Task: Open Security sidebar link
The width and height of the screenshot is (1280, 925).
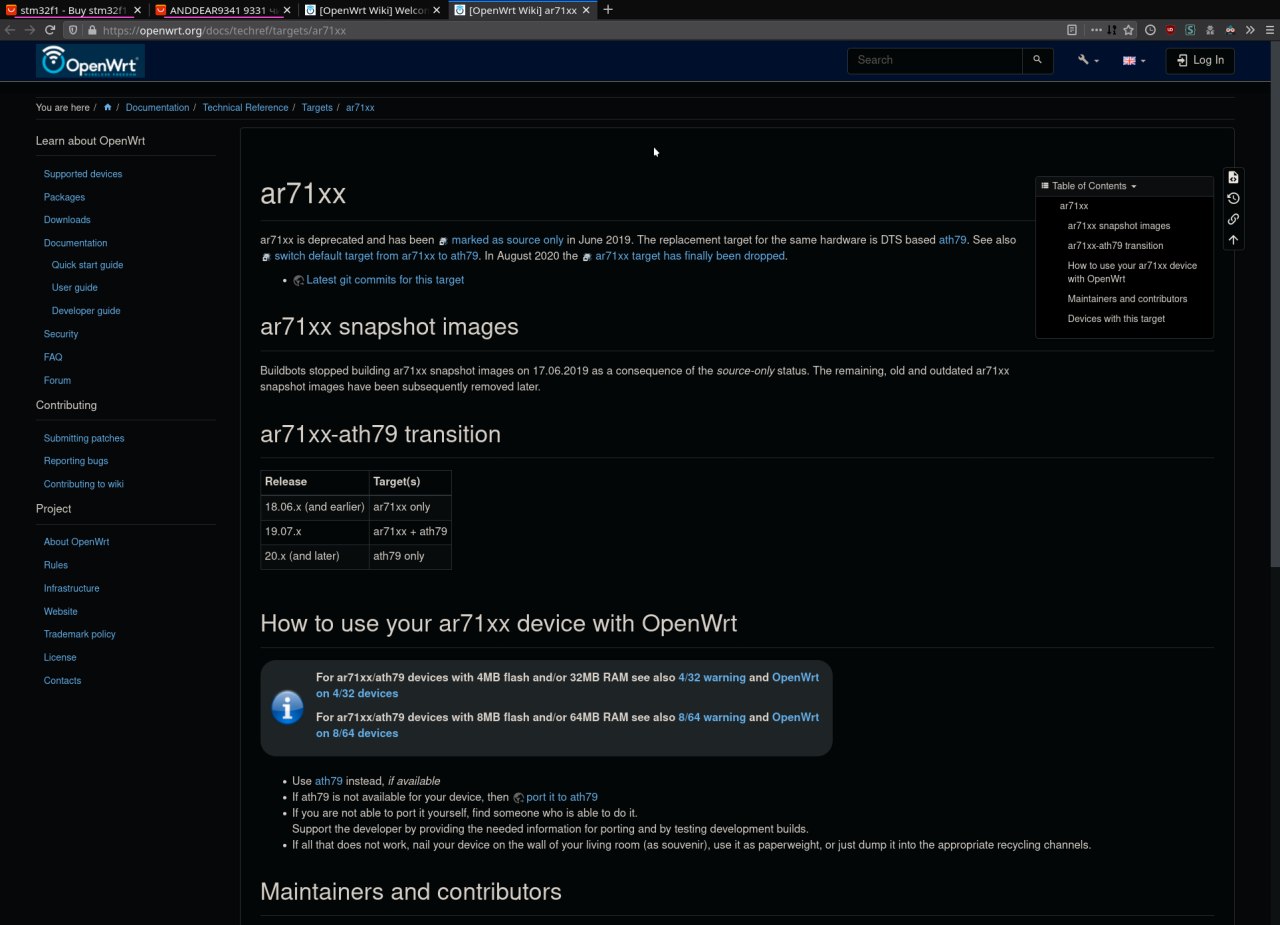Action: click(x=61, y=334)
